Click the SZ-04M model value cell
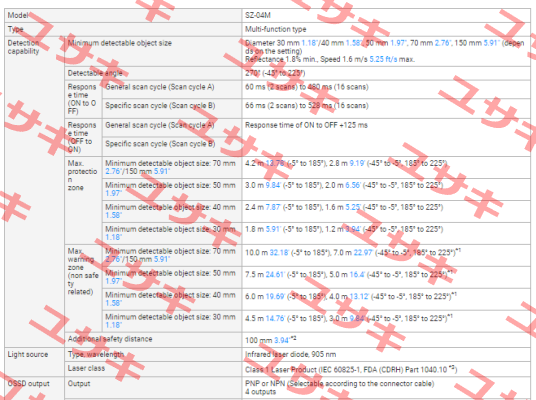 coord(386,15)
